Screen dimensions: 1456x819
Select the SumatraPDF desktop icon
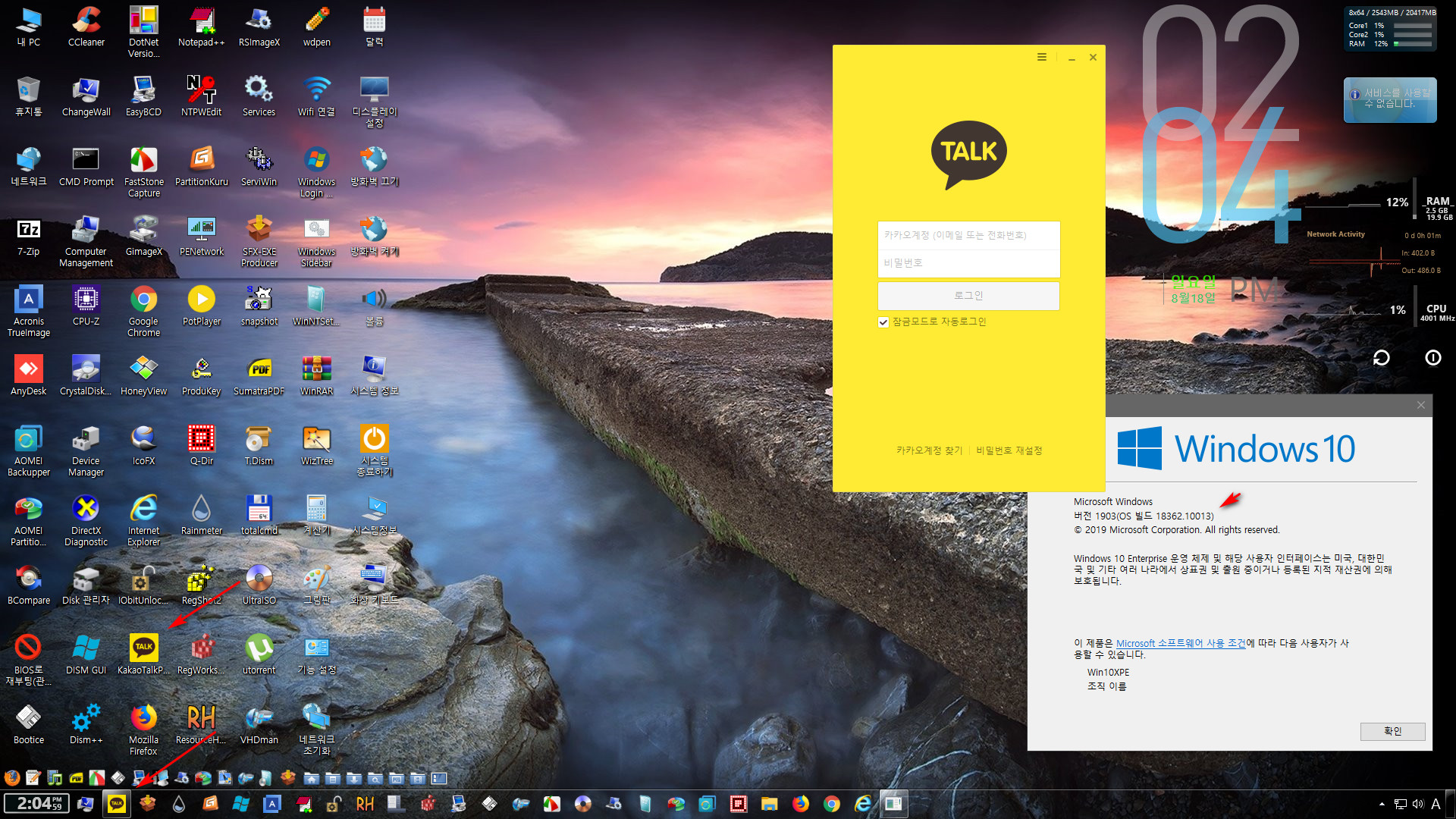259,375
